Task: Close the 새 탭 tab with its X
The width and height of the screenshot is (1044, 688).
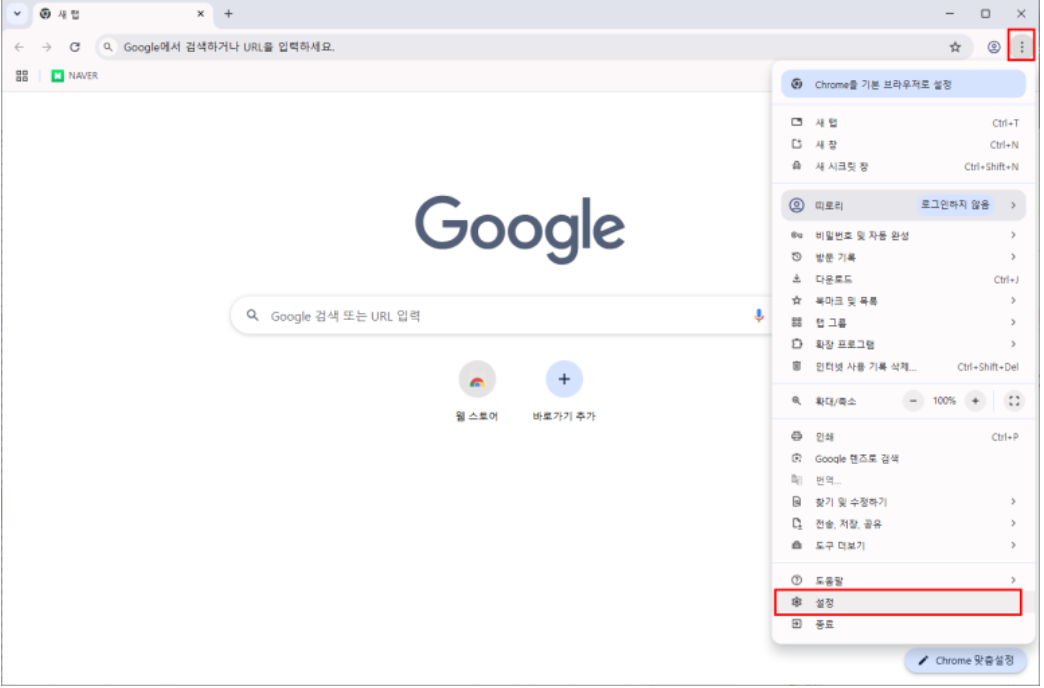Action: (x=200, y=14)
